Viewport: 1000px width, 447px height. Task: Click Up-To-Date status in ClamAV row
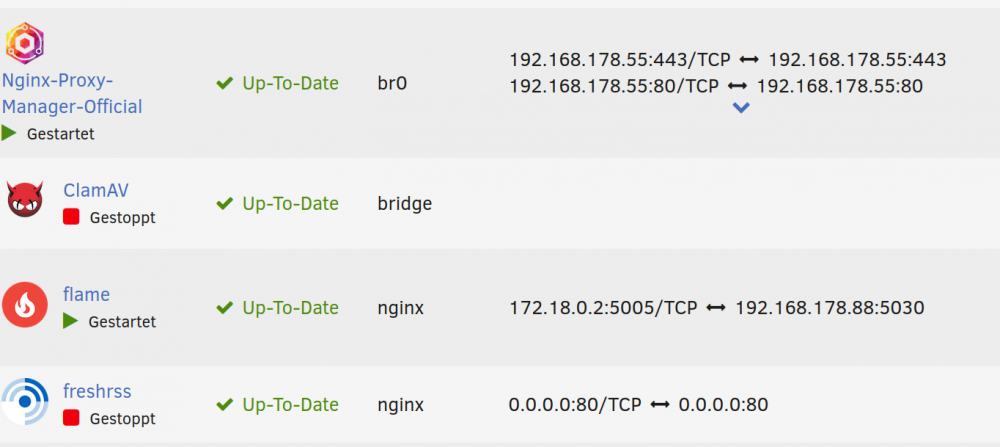(x=277, y=203)
